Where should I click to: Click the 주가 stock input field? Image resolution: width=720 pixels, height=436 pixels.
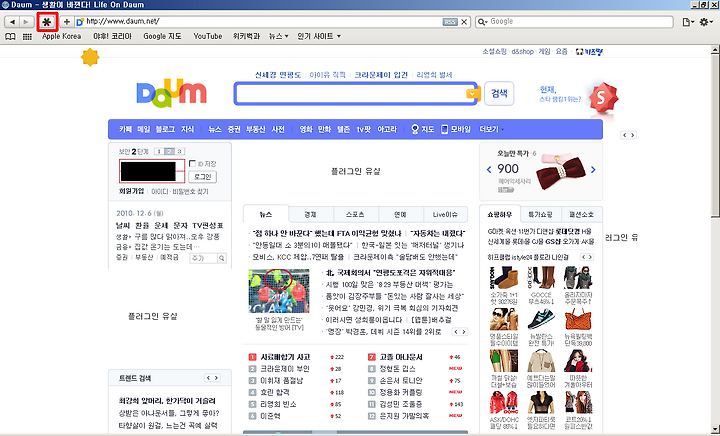tap(203, 258)
